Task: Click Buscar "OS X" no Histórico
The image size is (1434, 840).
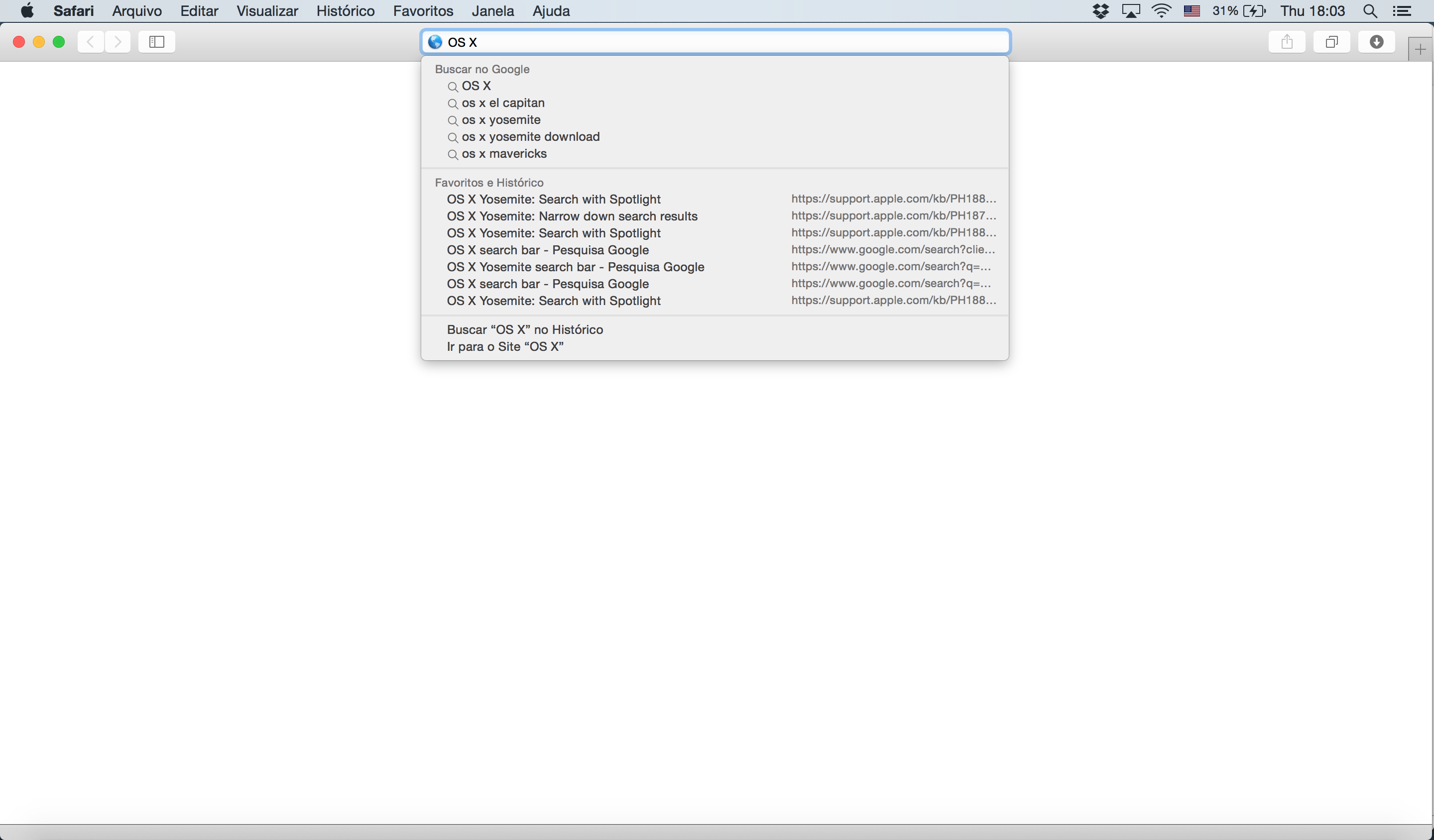Action: tap(715, 329)
